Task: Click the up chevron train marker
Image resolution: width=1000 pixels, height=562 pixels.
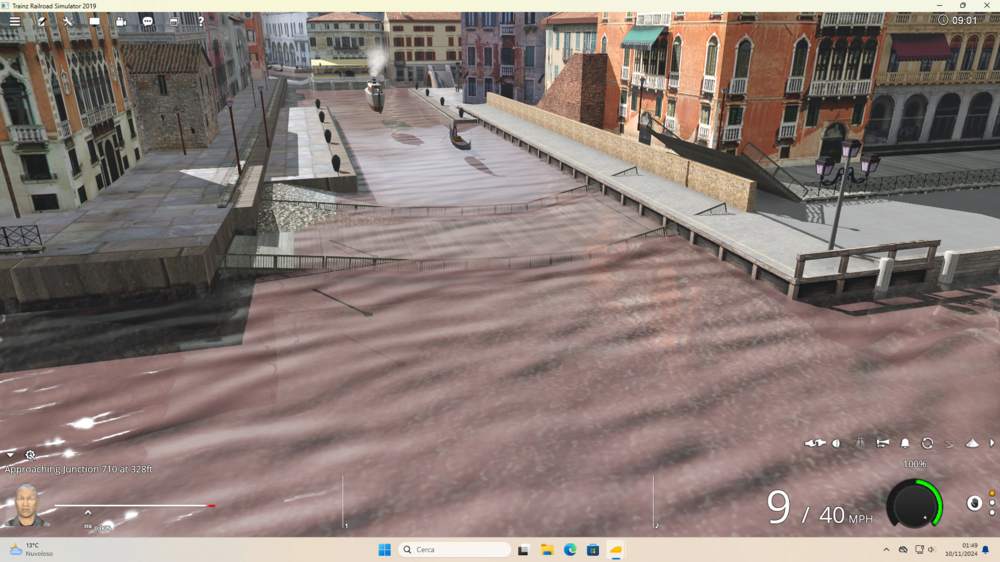Action: tap(88, 512)
